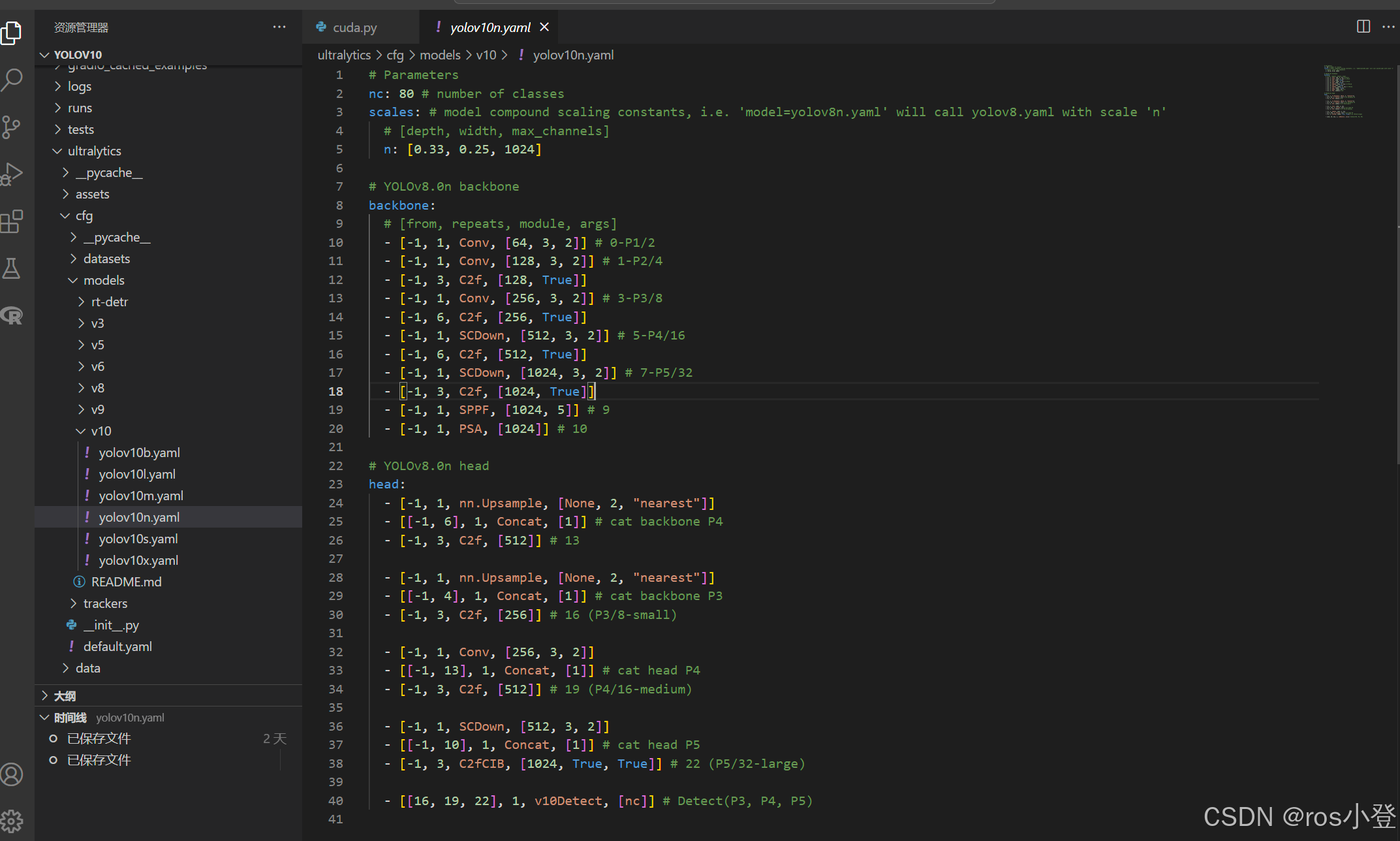1400x841 pixels.
Task: Open the Testing flask view
Action: [x=12, y=268]
